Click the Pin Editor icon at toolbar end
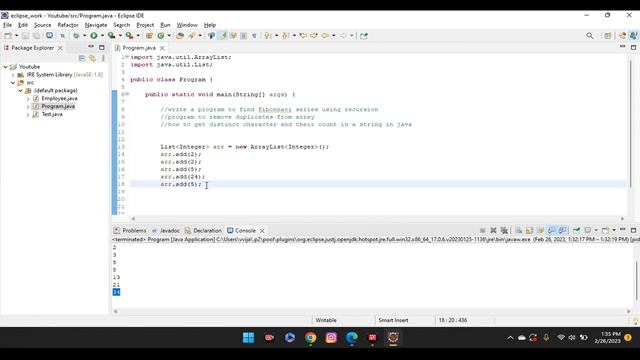The image size is (640, 360). coord(364,36)
